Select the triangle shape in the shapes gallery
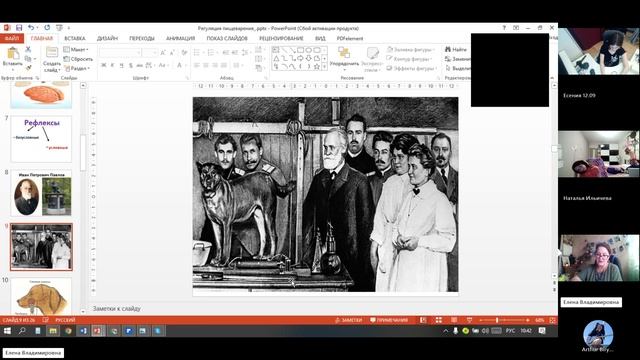The width and height of the screenshot is (640, 360). click(x=276, y=58)
